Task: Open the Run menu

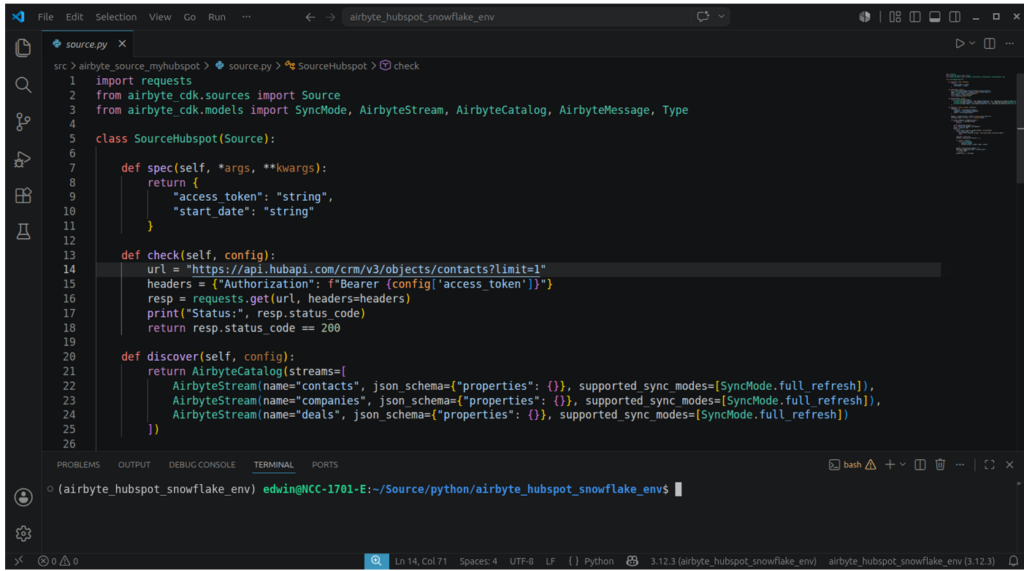Action: [216, 17]
